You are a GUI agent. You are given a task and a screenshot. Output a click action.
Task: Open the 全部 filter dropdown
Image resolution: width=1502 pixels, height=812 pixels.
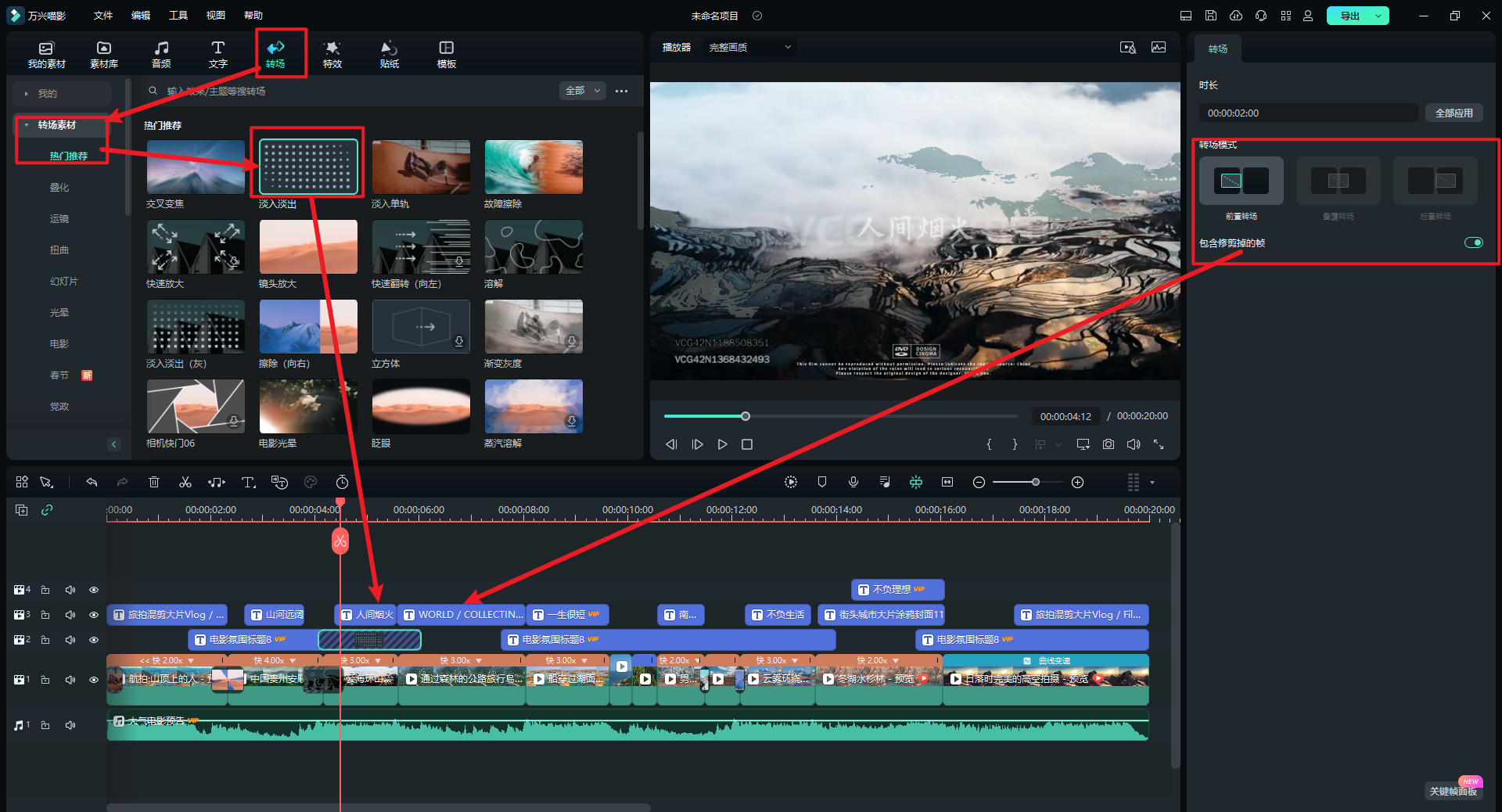click(x=583, y=91)
